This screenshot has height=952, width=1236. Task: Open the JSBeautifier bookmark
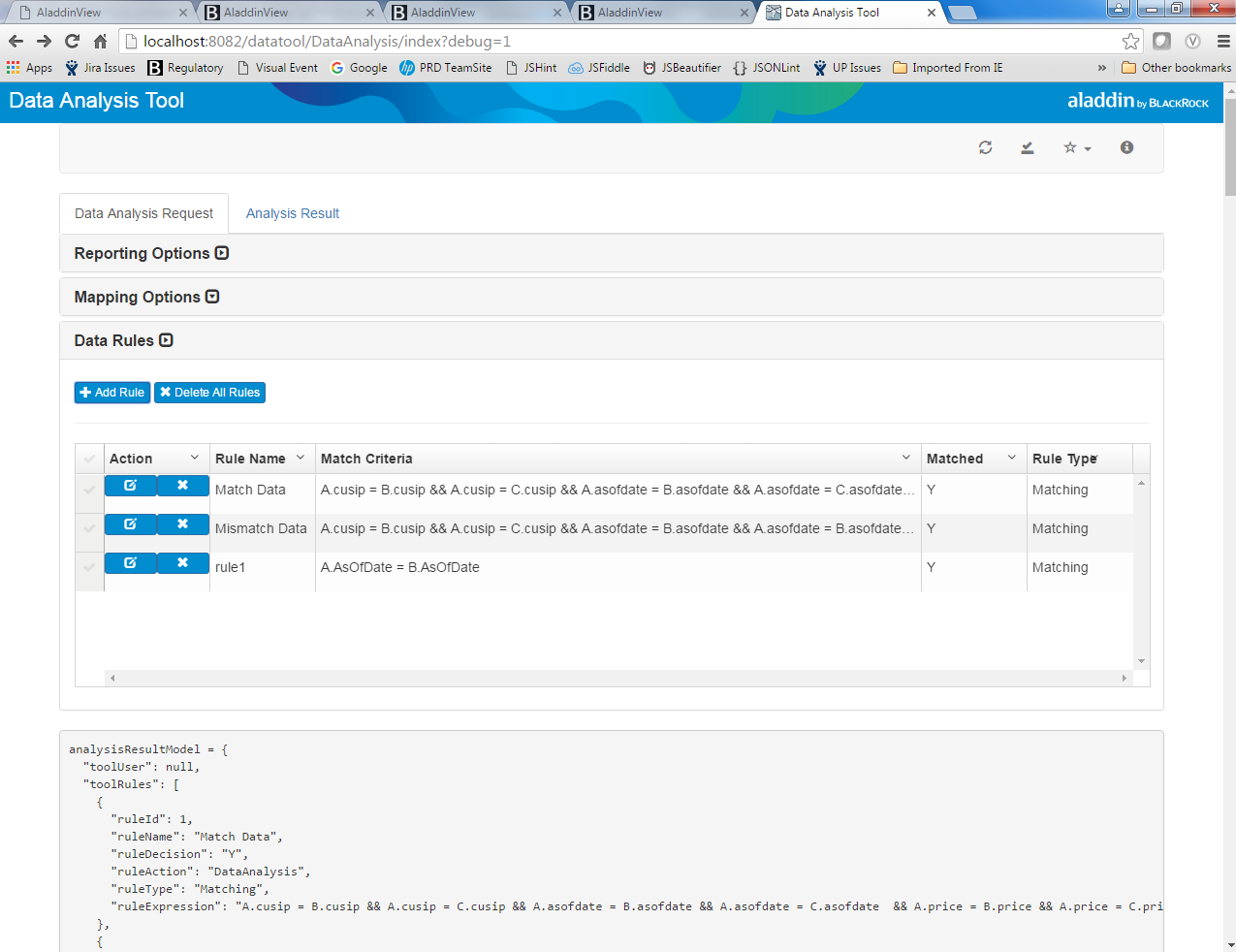pyautogui.click(x=681, y=68)
